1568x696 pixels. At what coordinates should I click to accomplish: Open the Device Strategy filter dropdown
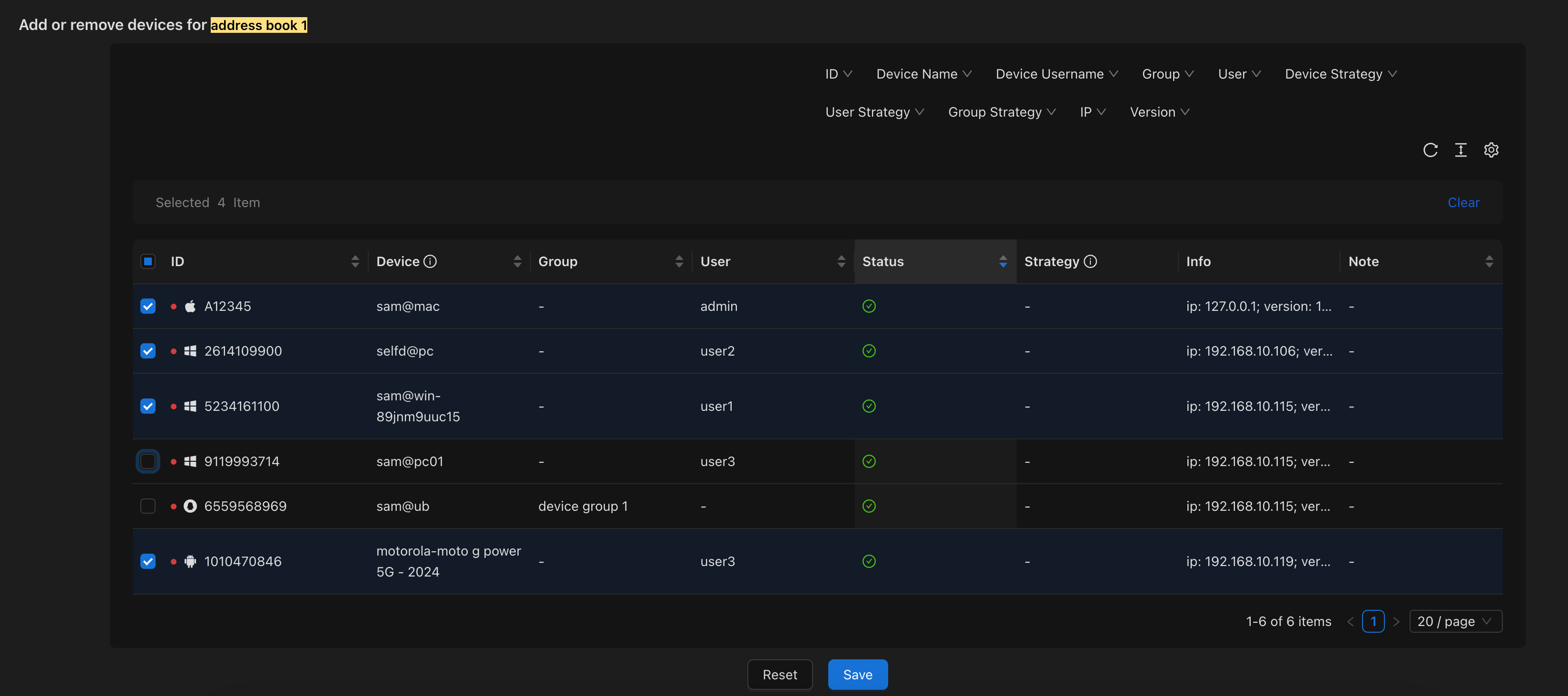click(x=1340, y=74)
